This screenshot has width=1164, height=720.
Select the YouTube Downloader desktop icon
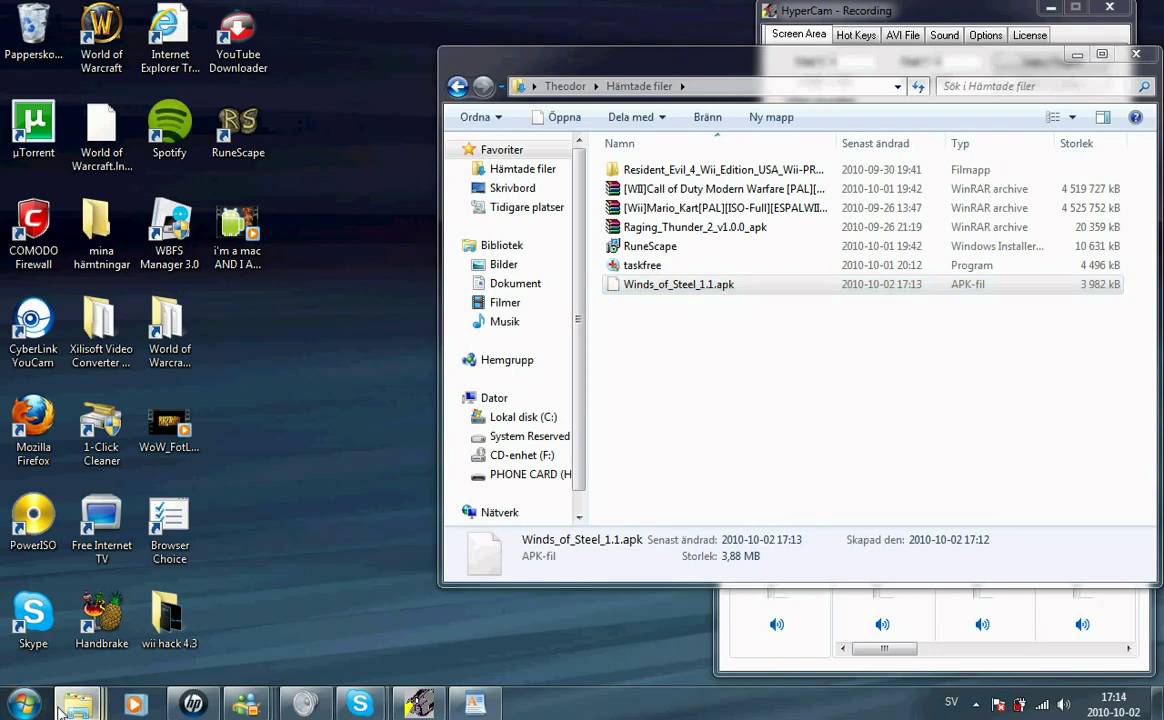coord(238,41)
